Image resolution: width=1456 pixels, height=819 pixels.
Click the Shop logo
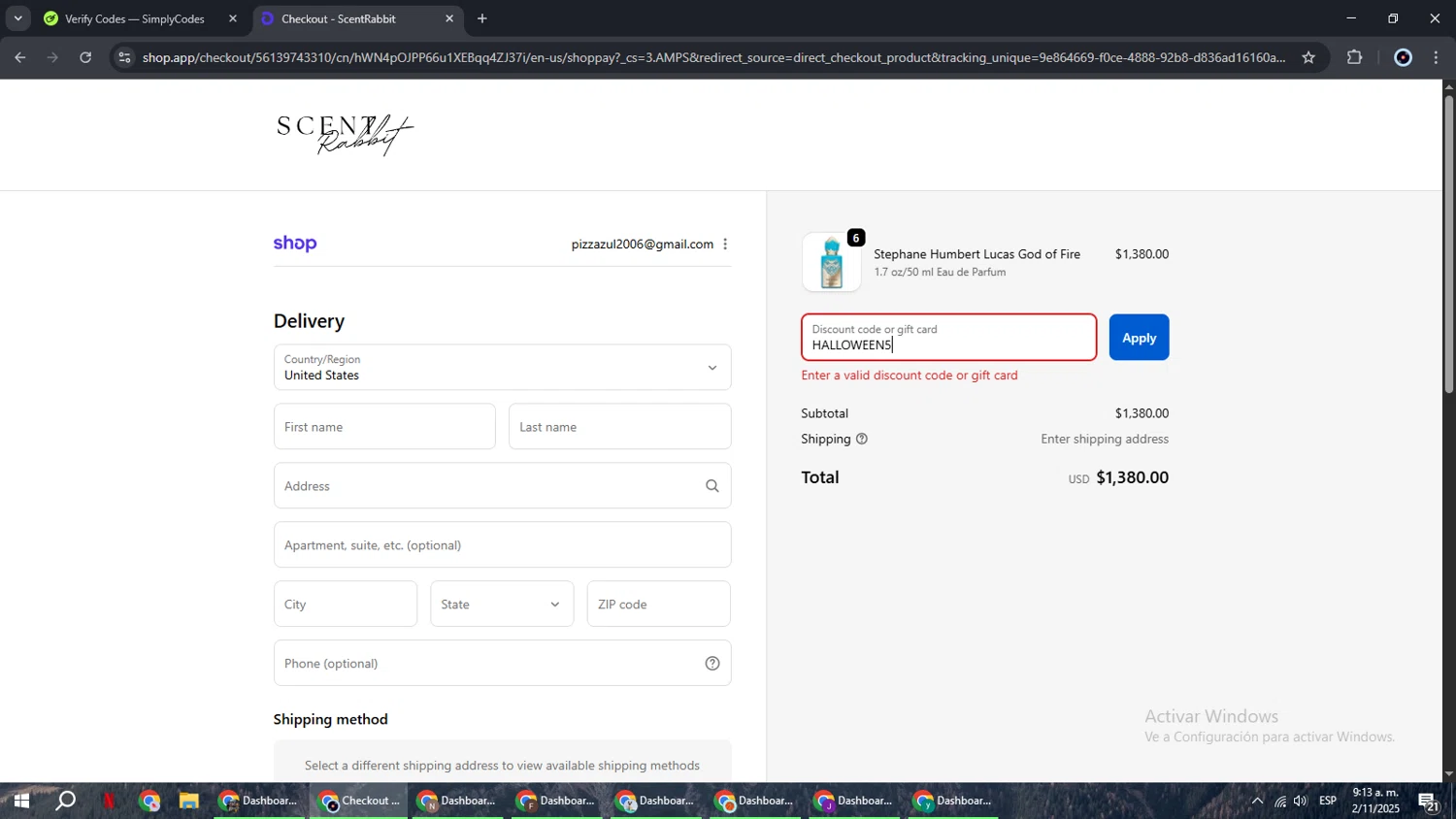coord(295,244)
